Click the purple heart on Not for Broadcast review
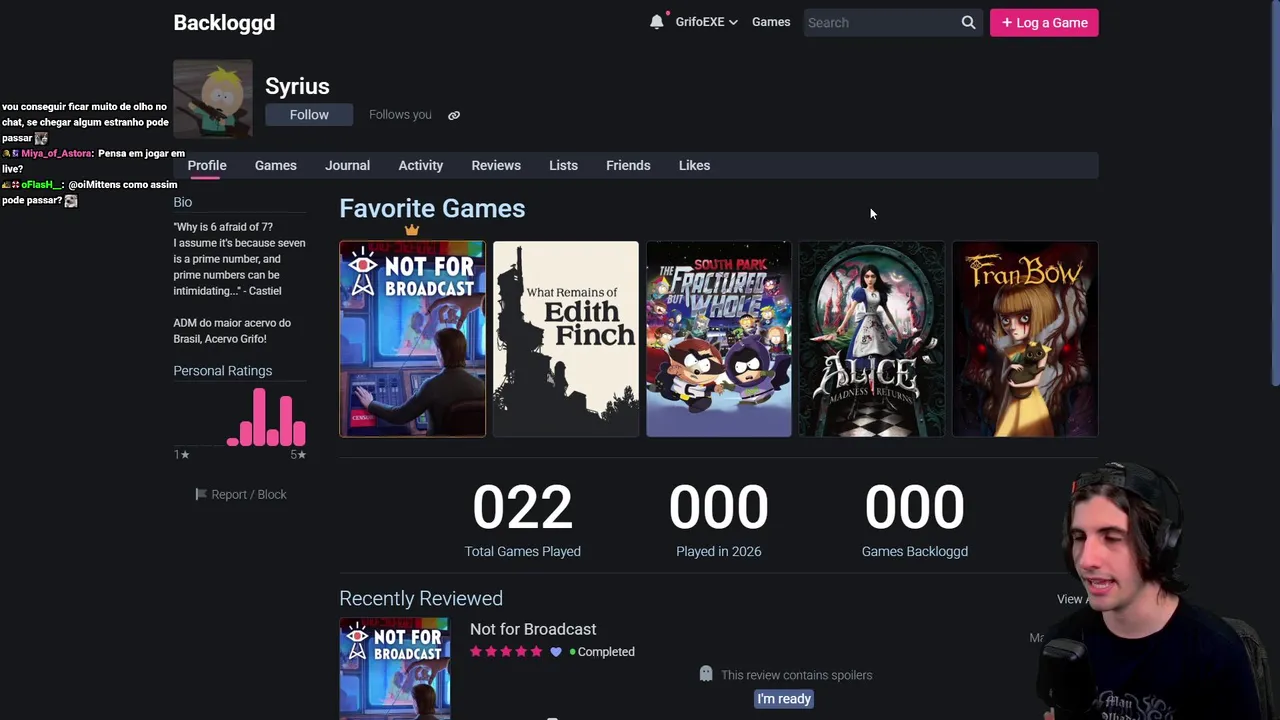The width and height of the screenshot is (1280, 720). 556,652
